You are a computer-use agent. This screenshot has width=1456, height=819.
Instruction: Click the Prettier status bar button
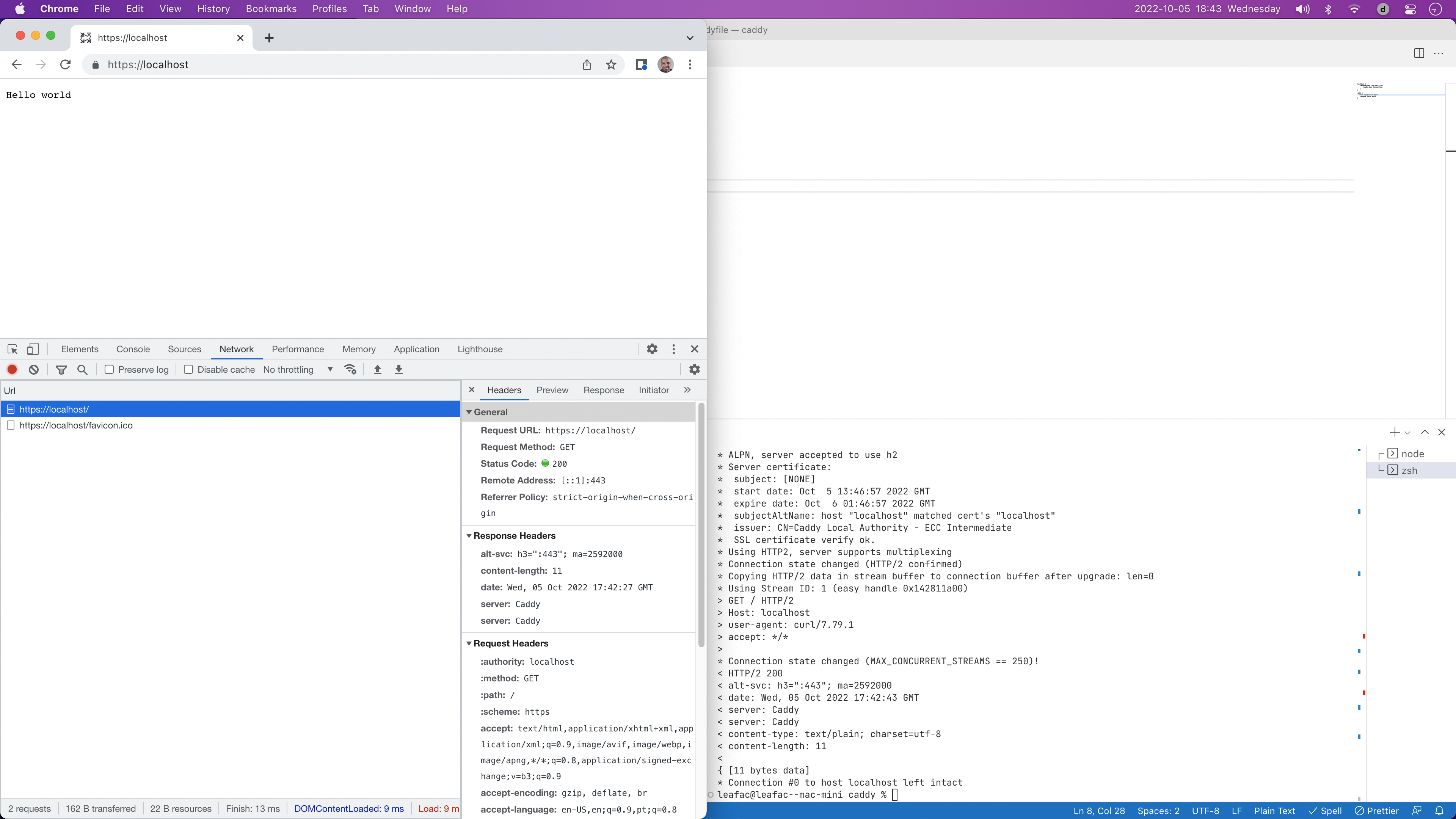pyautogui.click(x=1376, y=811)
